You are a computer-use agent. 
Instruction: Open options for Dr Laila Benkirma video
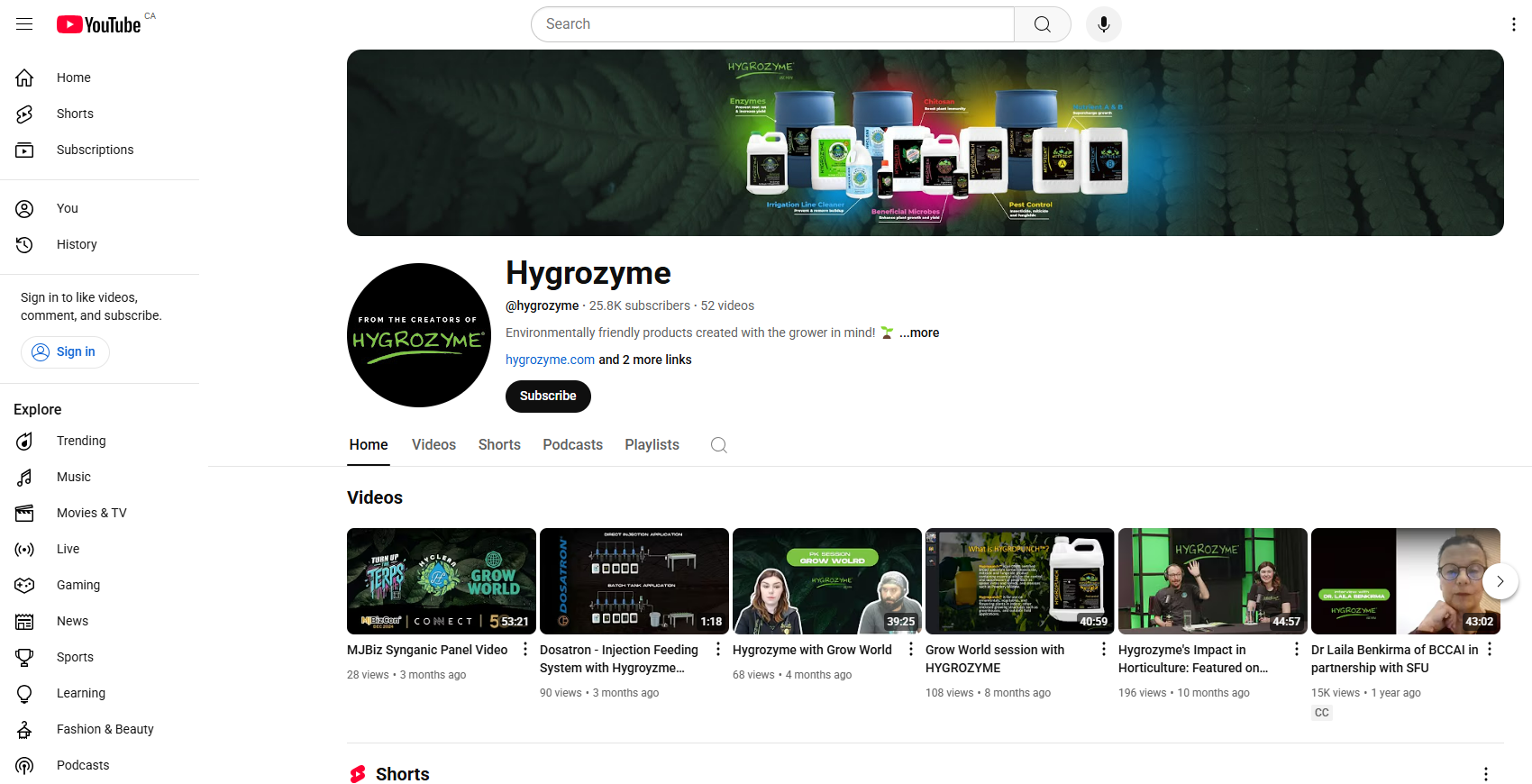1490,650
